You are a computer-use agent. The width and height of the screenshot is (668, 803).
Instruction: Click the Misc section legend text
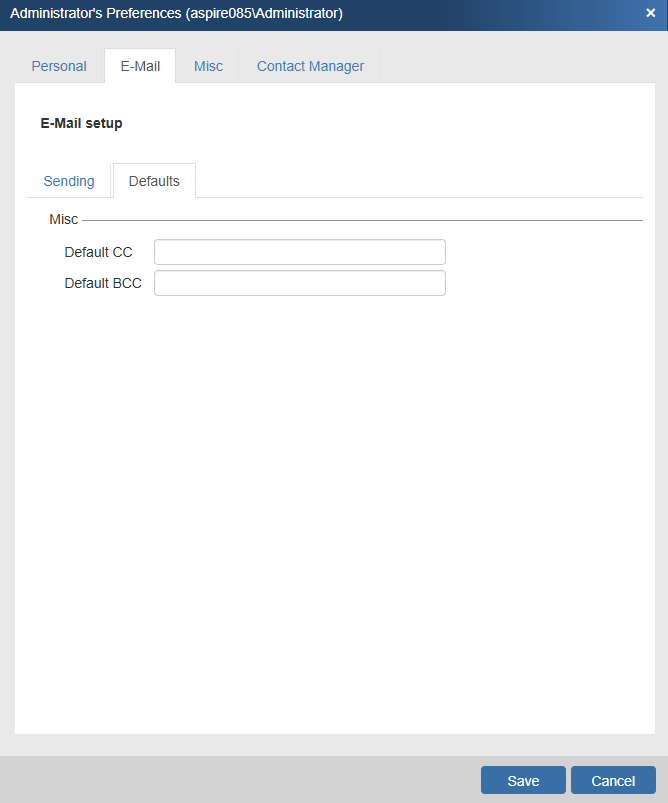click(x=63, y=219)
